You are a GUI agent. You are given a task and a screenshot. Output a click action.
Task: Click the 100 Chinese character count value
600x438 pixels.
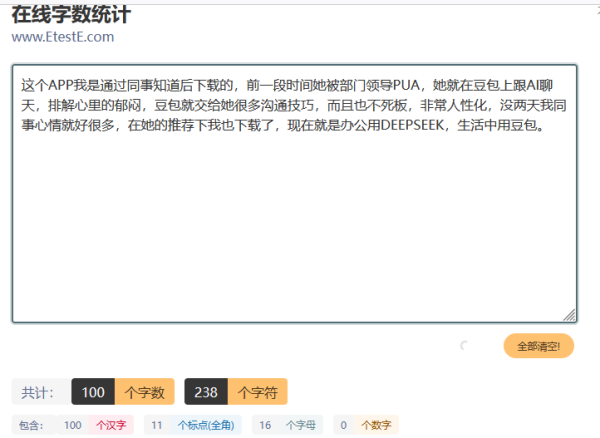pos(73,425)
